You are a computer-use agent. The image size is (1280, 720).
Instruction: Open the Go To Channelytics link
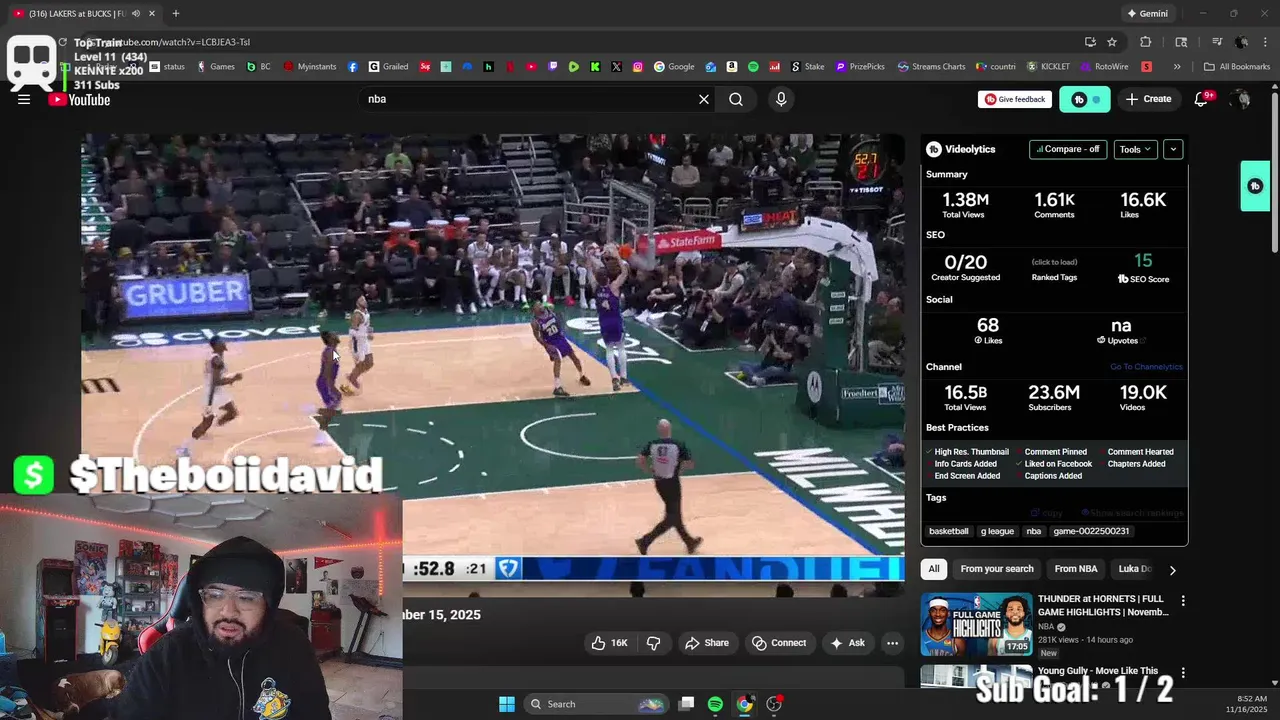click(1146, 367)
